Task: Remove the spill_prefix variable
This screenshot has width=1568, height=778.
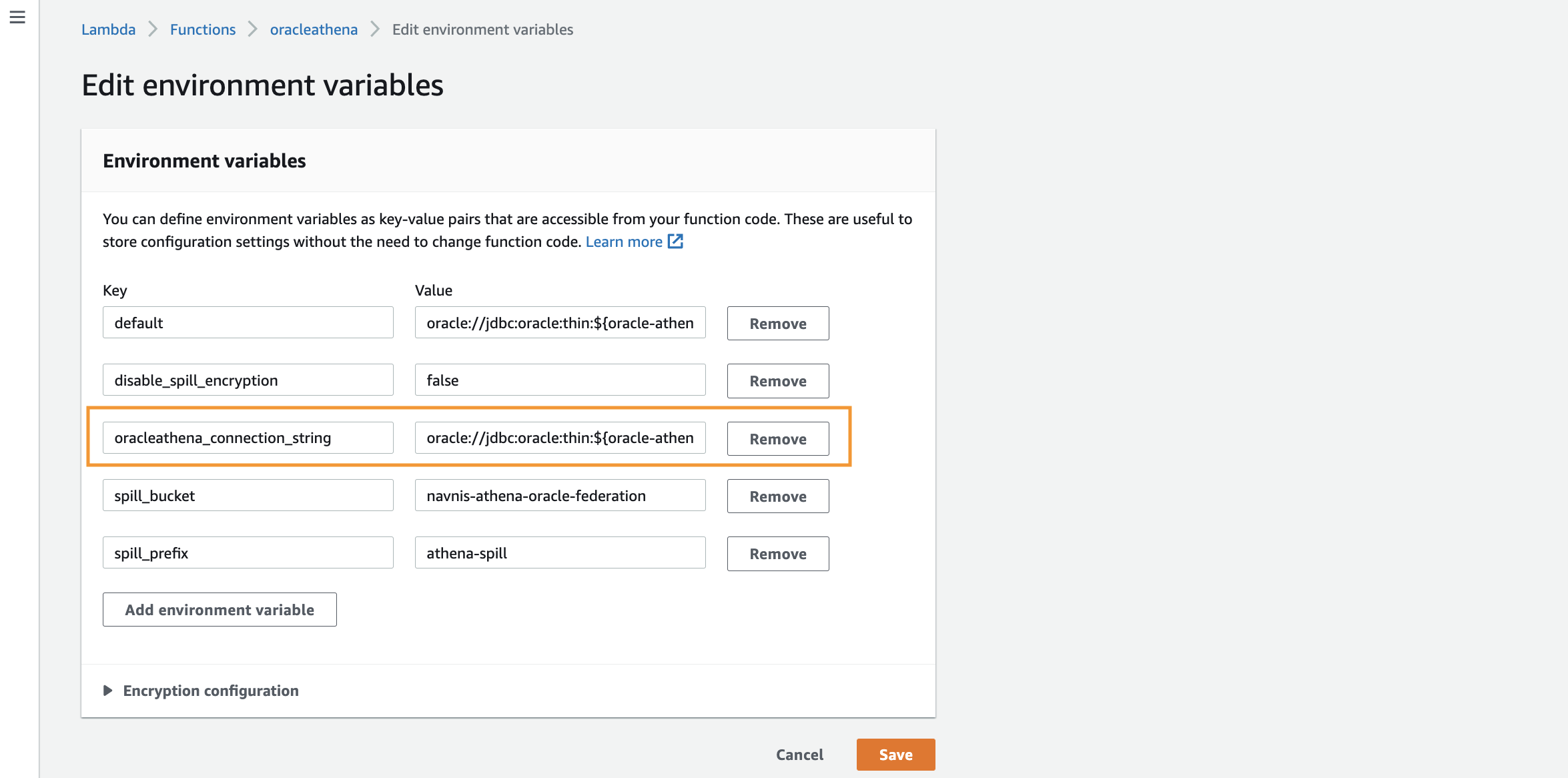Action: 778,554
